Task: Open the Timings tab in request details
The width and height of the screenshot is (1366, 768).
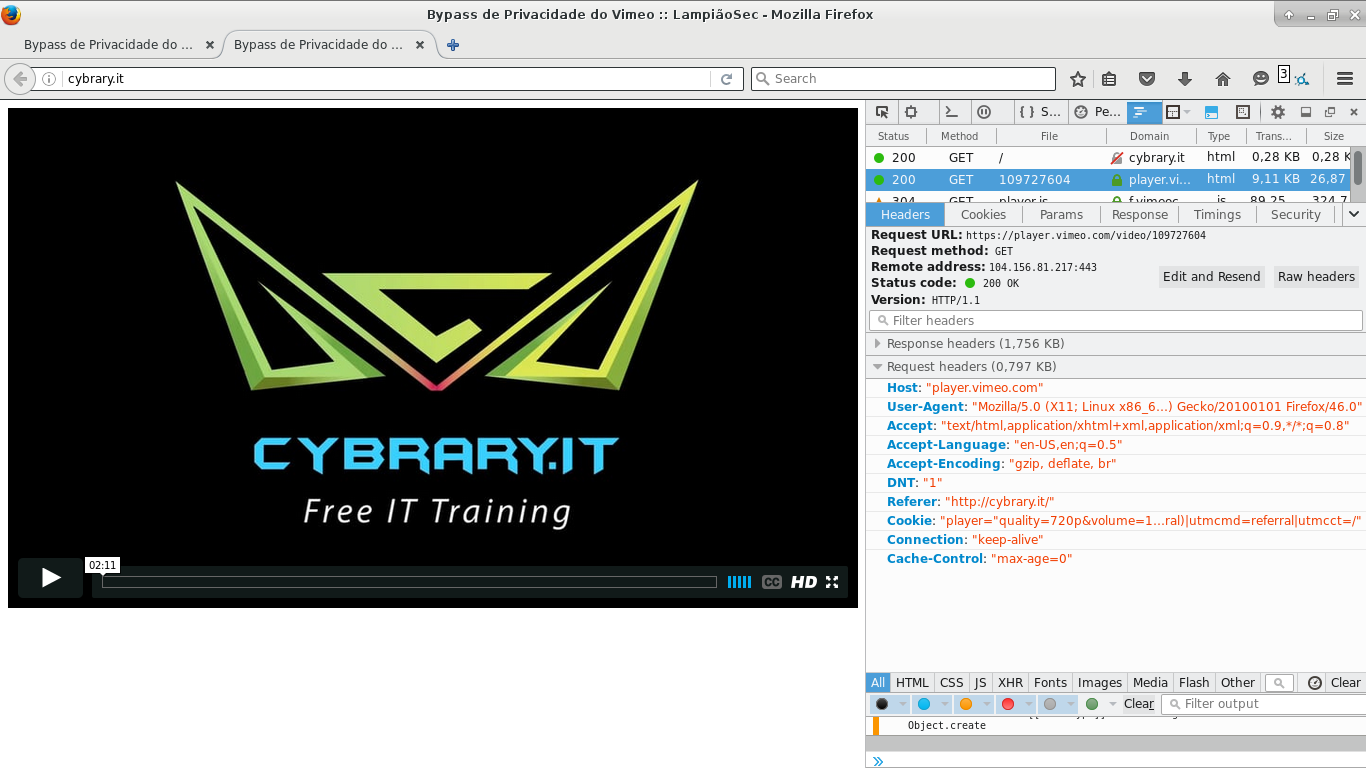Action: click(x=1217, y=215)
